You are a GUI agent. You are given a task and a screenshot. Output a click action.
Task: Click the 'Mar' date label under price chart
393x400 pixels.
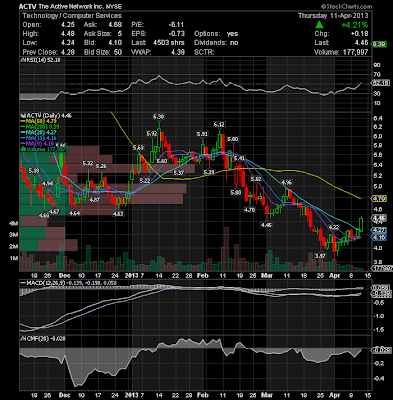[267, 276]
